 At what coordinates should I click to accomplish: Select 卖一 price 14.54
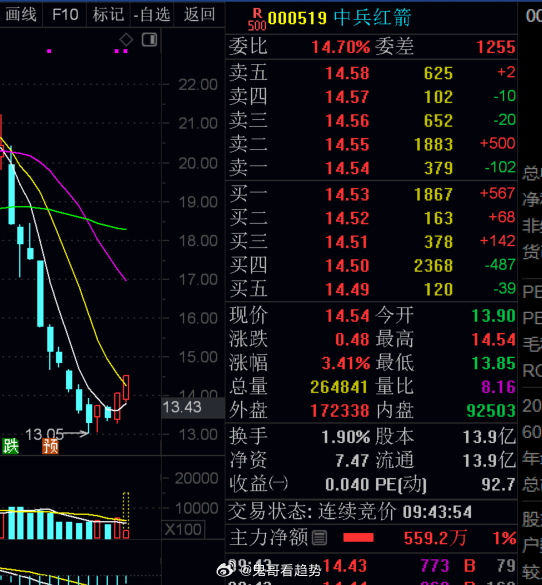[x=347, y=168]
